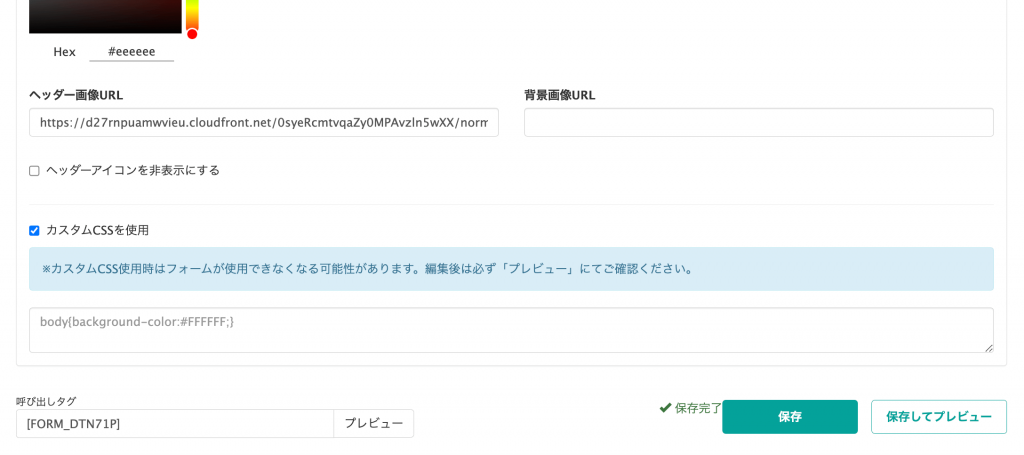Click the プレビュー button next to the tag

point(374,424)
